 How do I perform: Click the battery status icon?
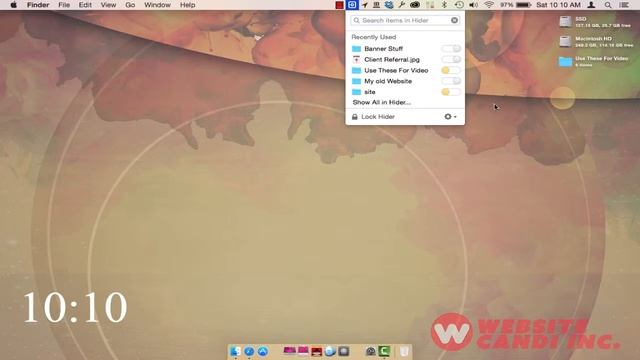pyautogui.click(x=523, y=5)
